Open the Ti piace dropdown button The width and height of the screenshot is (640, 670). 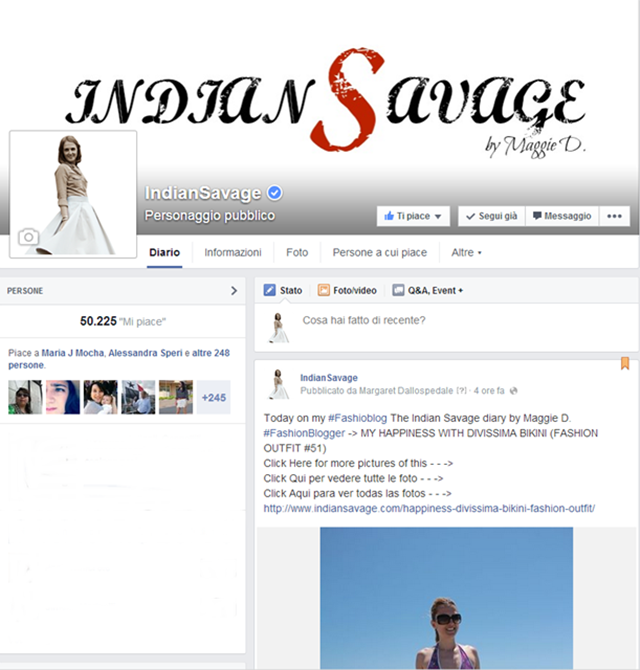click(413, 216)
